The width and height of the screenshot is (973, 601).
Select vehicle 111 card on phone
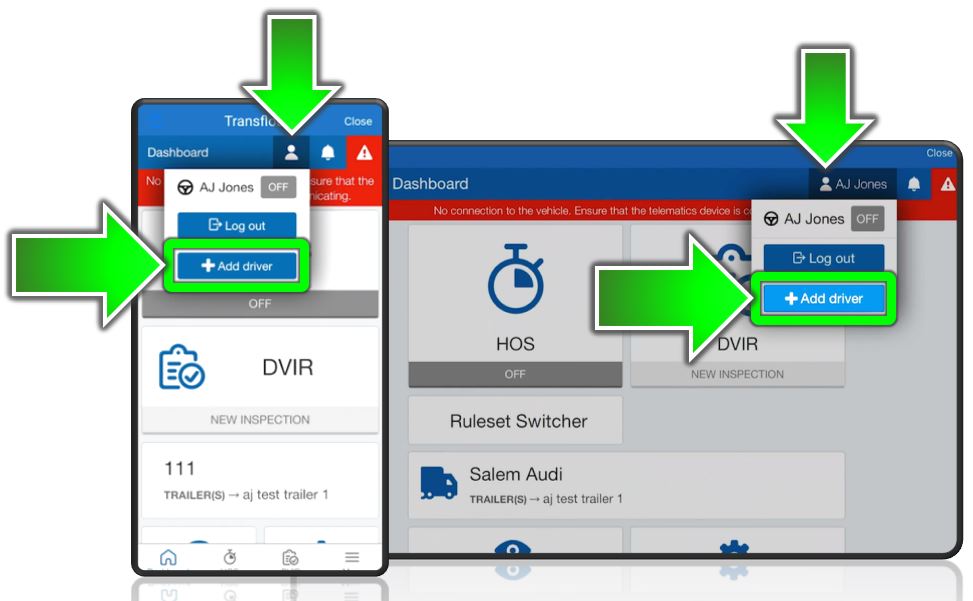260,480
